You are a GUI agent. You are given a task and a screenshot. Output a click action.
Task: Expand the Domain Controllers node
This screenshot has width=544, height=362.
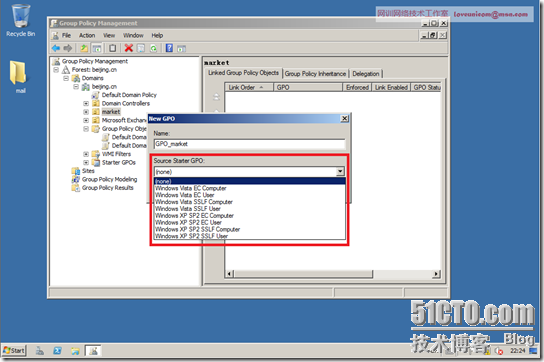tap(86, 103)
